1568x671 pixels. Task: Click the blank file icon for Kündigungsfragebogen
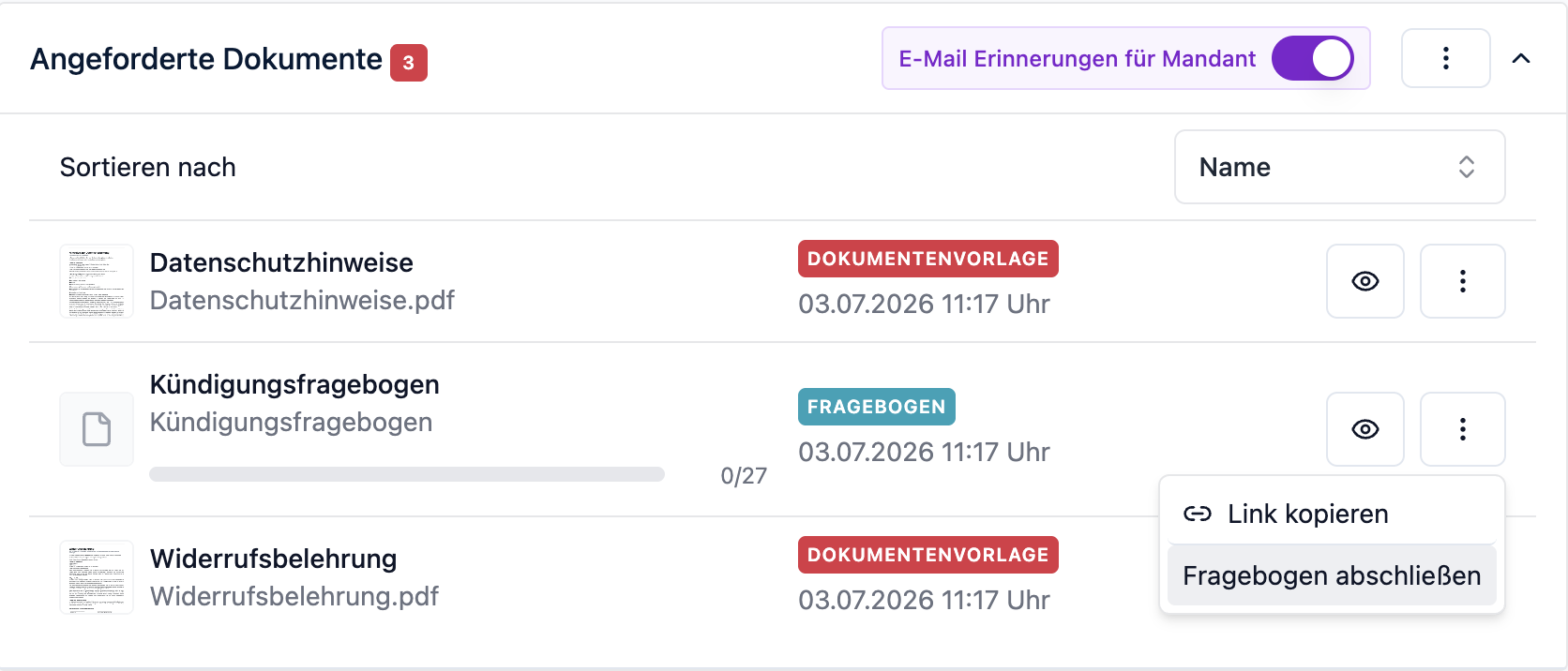[x=97, y=429]
